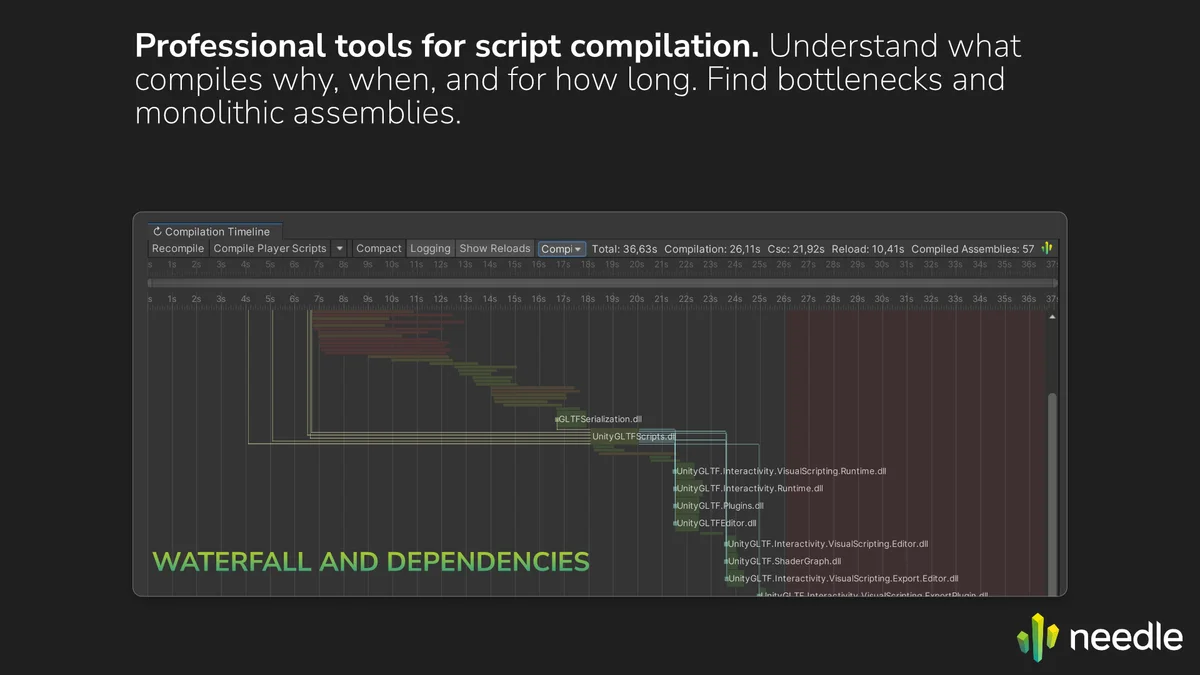The width and height of the screenshot is (1200, 675).
Task: Click the refresh icon on the Compilation Timeline tab
Action: (157, 232)
